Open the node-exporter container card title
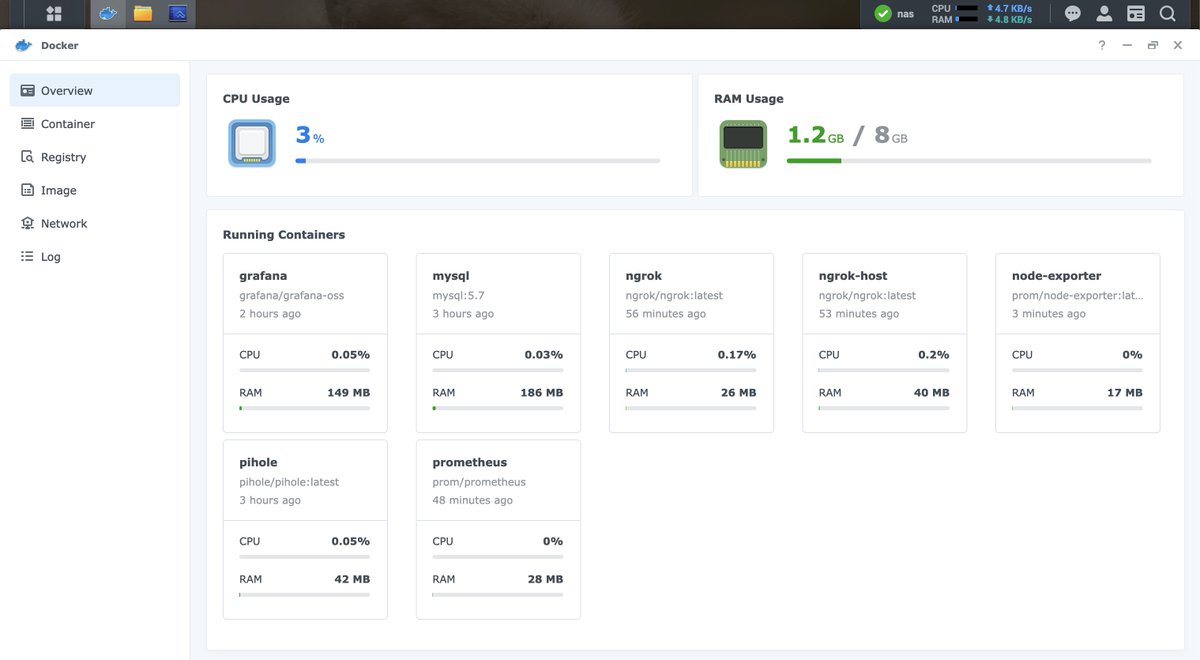Viewport: 1200px width, 660px height. 1057,276
